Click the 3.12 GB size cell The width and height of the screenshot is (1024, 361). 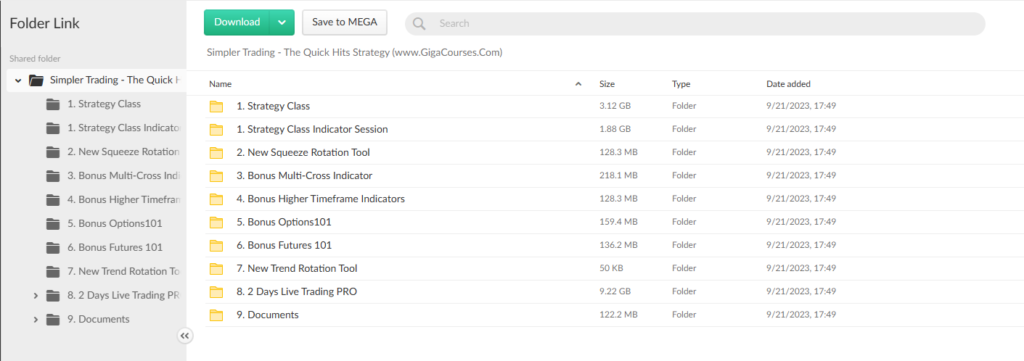coord(615,106)
